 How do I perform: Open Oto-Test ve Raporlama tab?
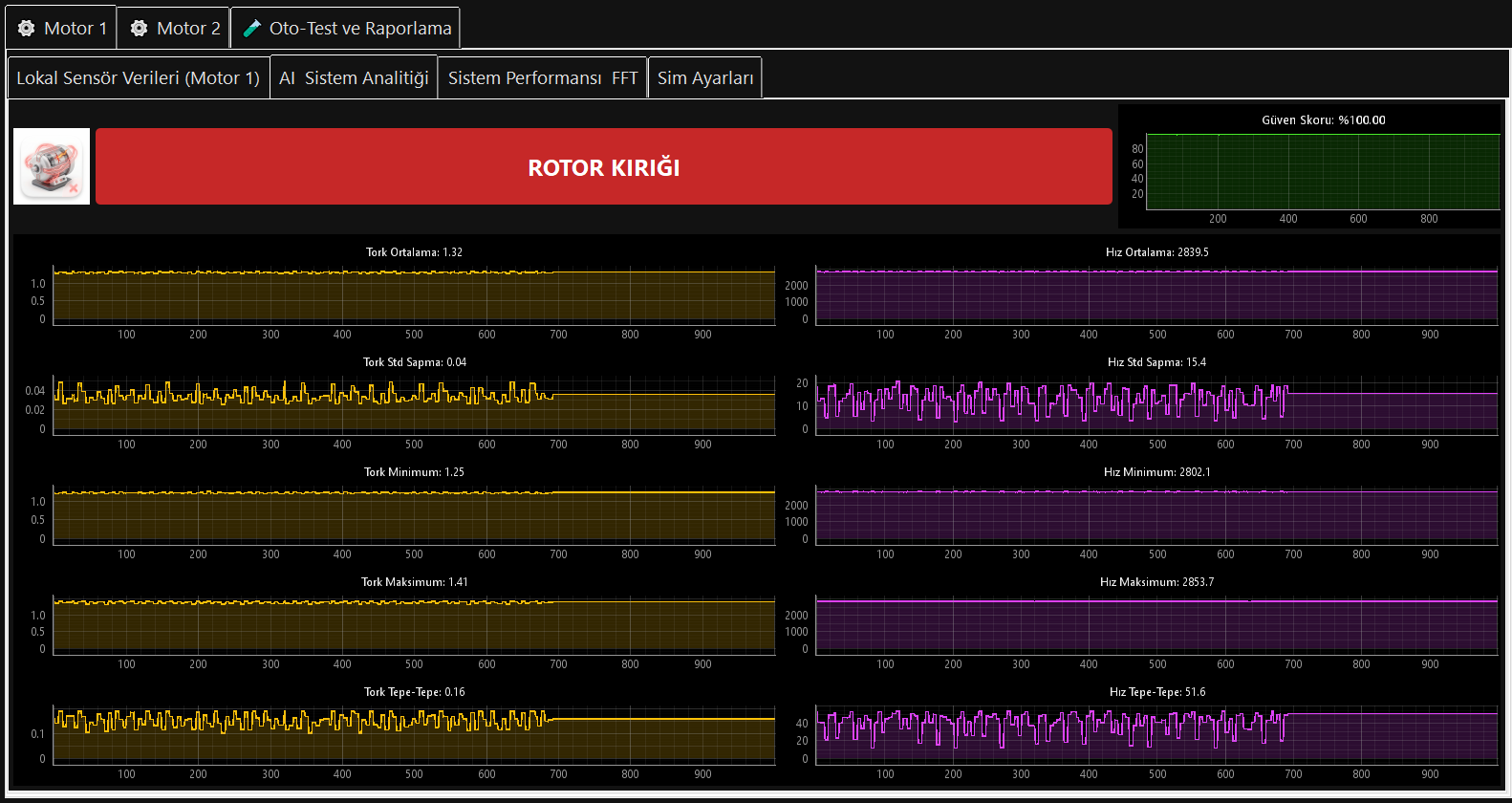[x=346, y=28]
